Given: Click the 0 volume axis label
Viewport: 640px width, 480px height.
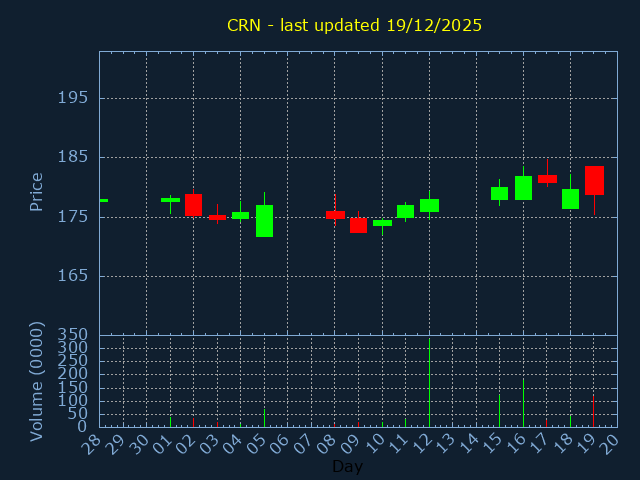Looking at the screenshot, I should (83, 427).
